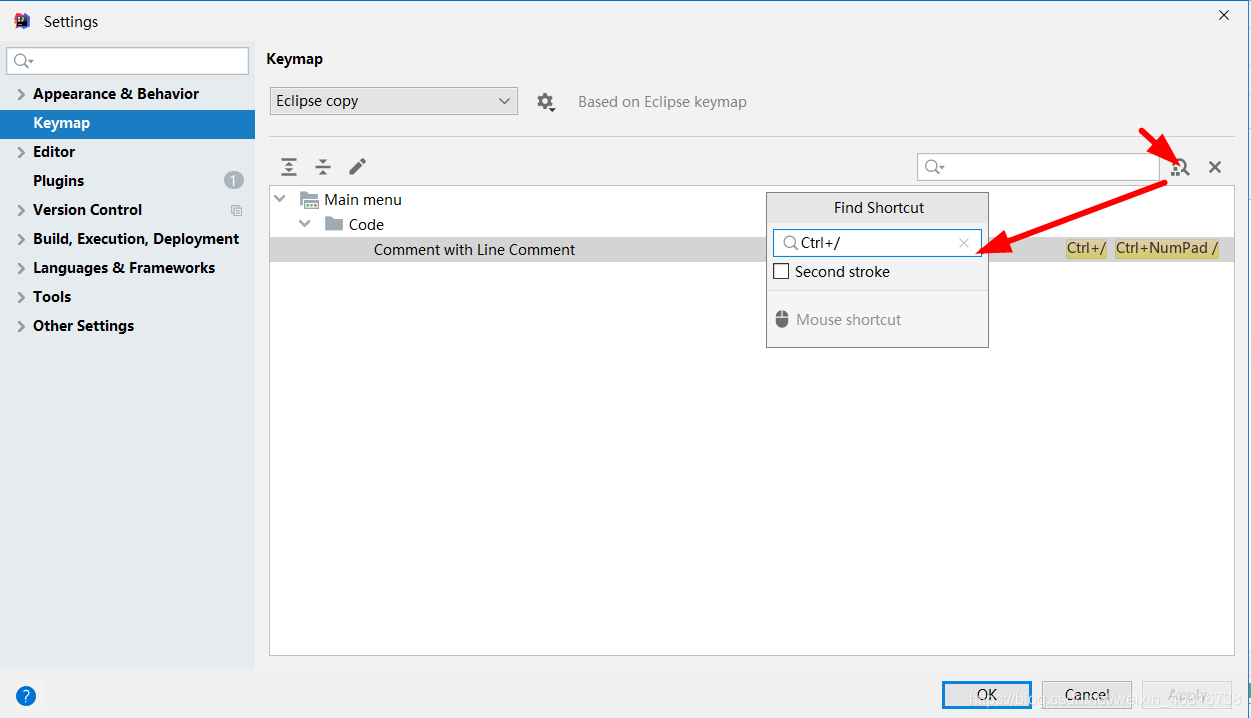Click the blue help question mark icon
1251x718 pixels.
click(x=26, y=696)
